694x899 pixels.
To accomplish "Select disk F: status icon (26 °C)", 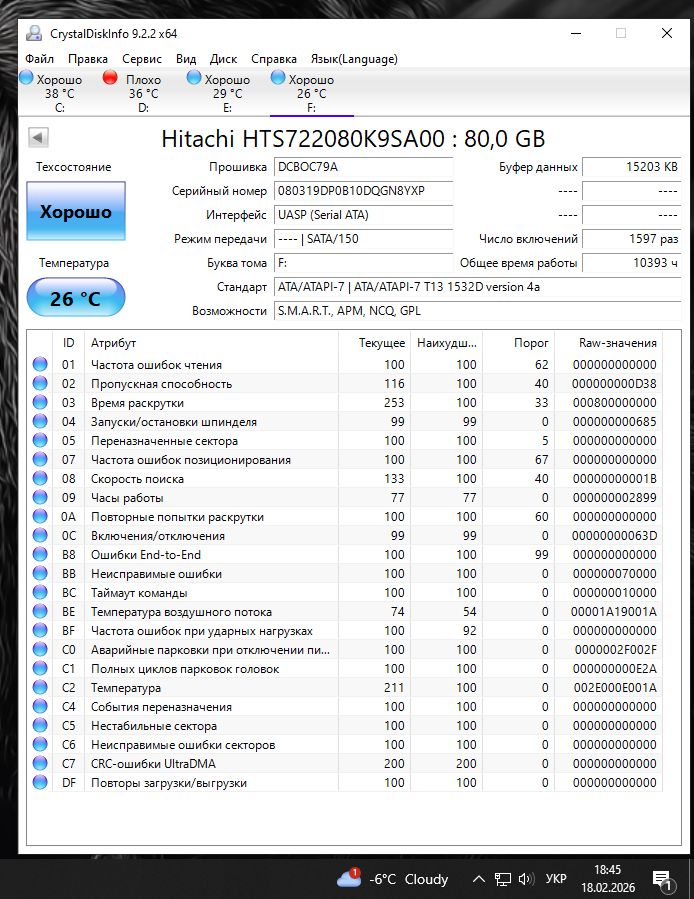I will click(278, 77).
